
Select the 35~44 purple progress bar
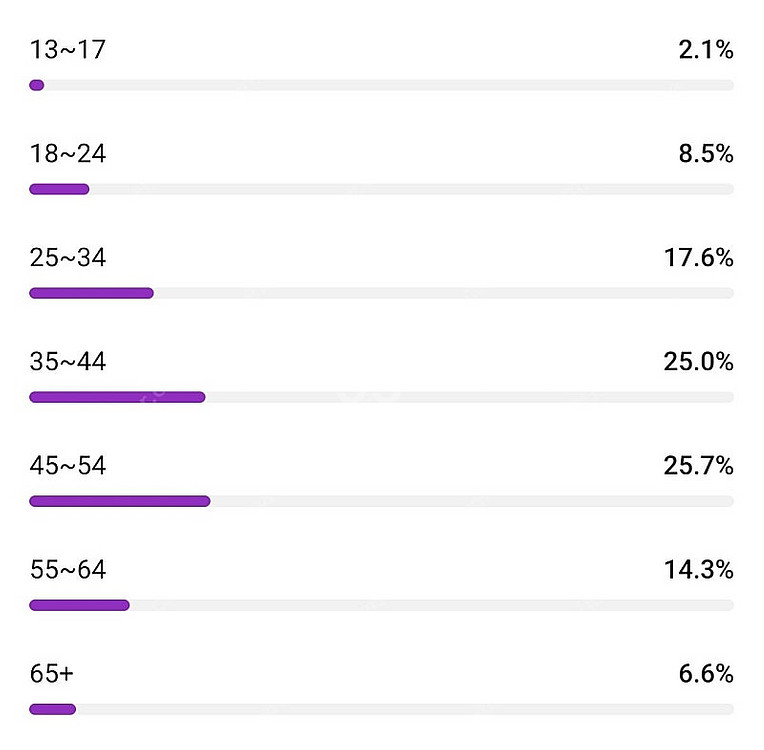[x=117, y=397]
